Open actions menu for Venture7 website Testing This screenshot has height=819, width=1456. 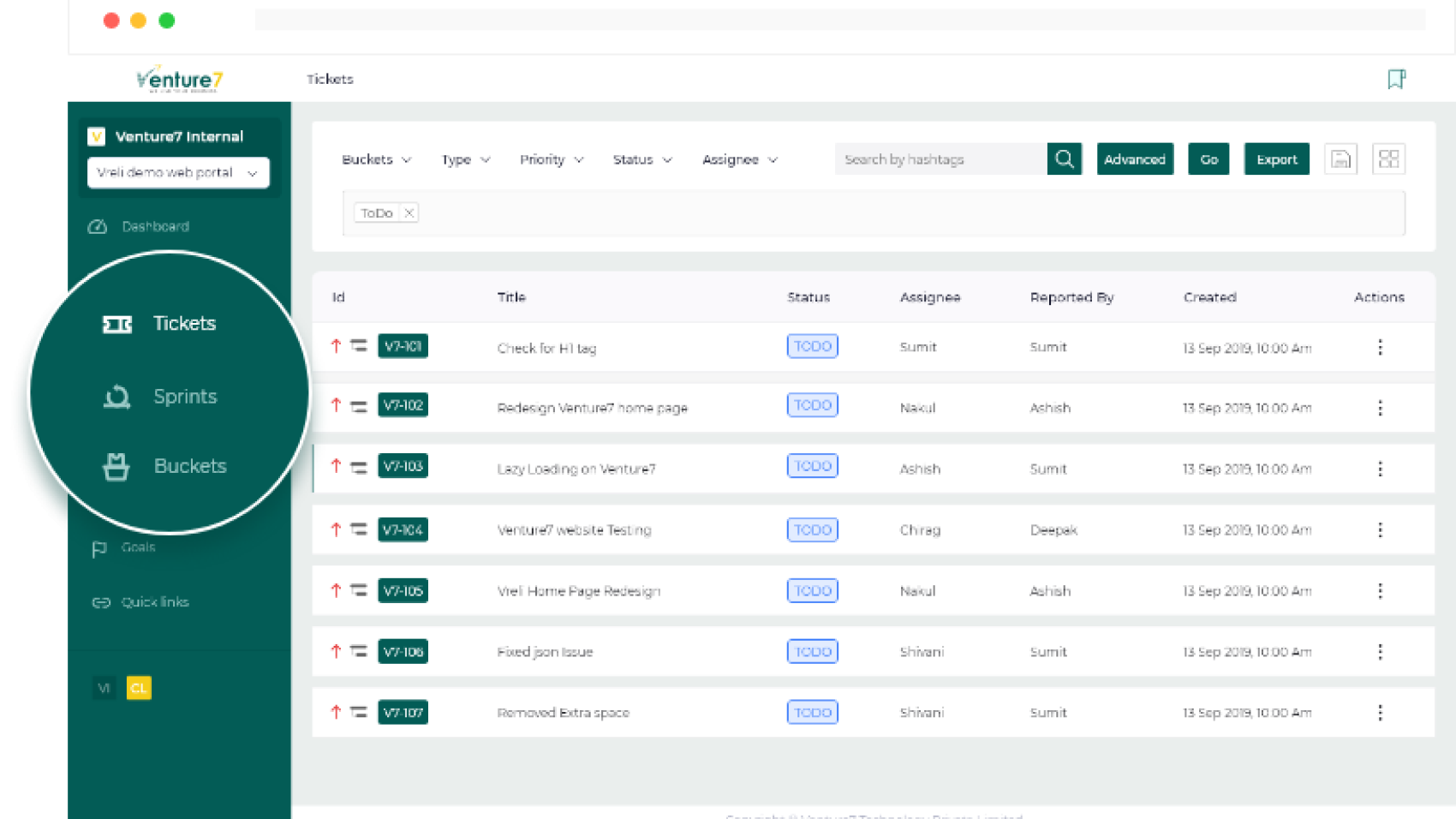coord(1380,529)
